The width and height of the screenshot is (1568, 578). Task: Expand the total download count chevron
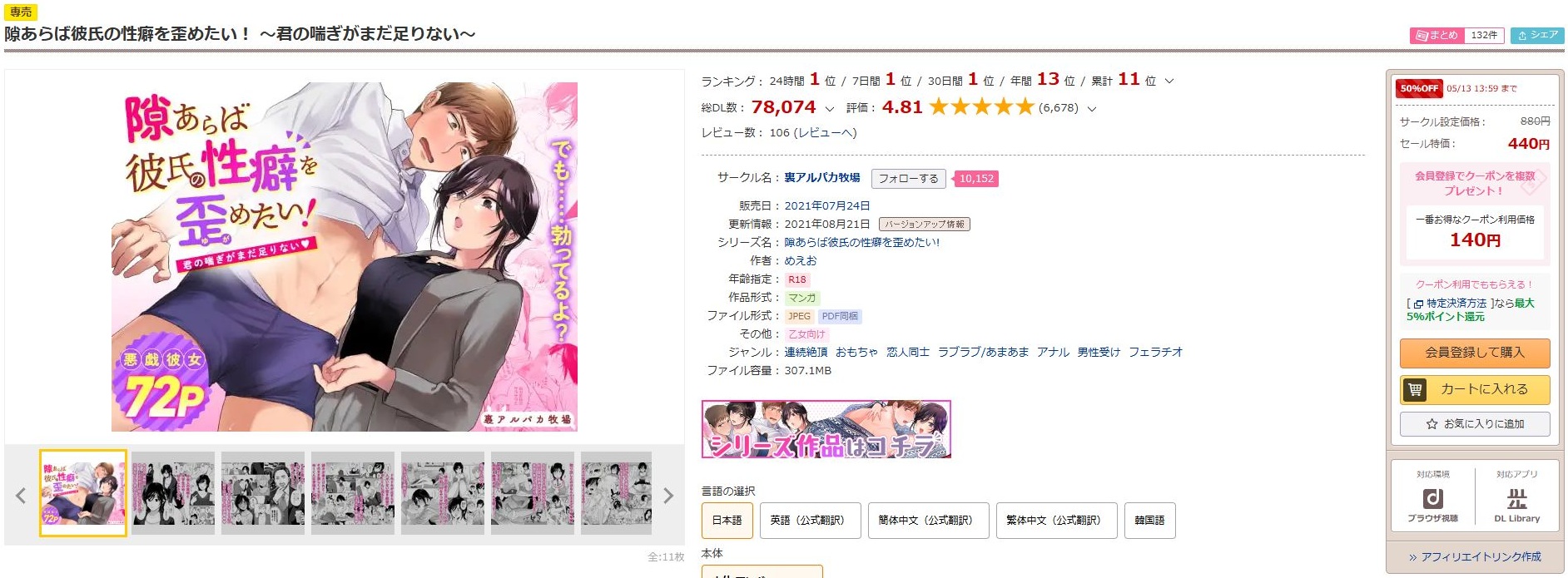tap(829, 109)
